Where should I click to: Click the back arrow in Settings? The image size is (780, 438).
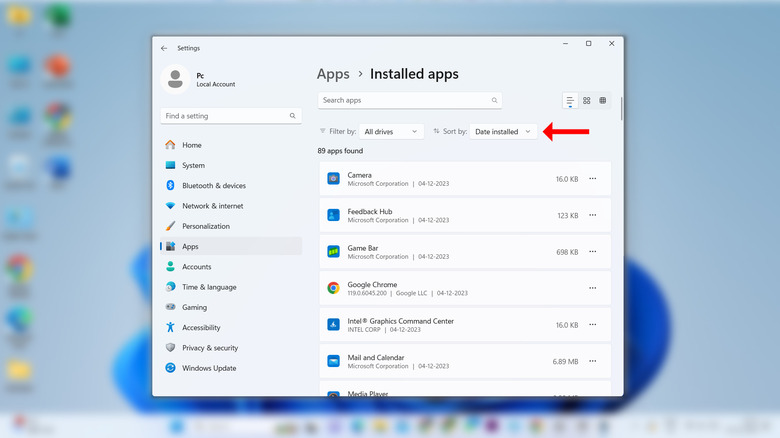tap(164, 47)
